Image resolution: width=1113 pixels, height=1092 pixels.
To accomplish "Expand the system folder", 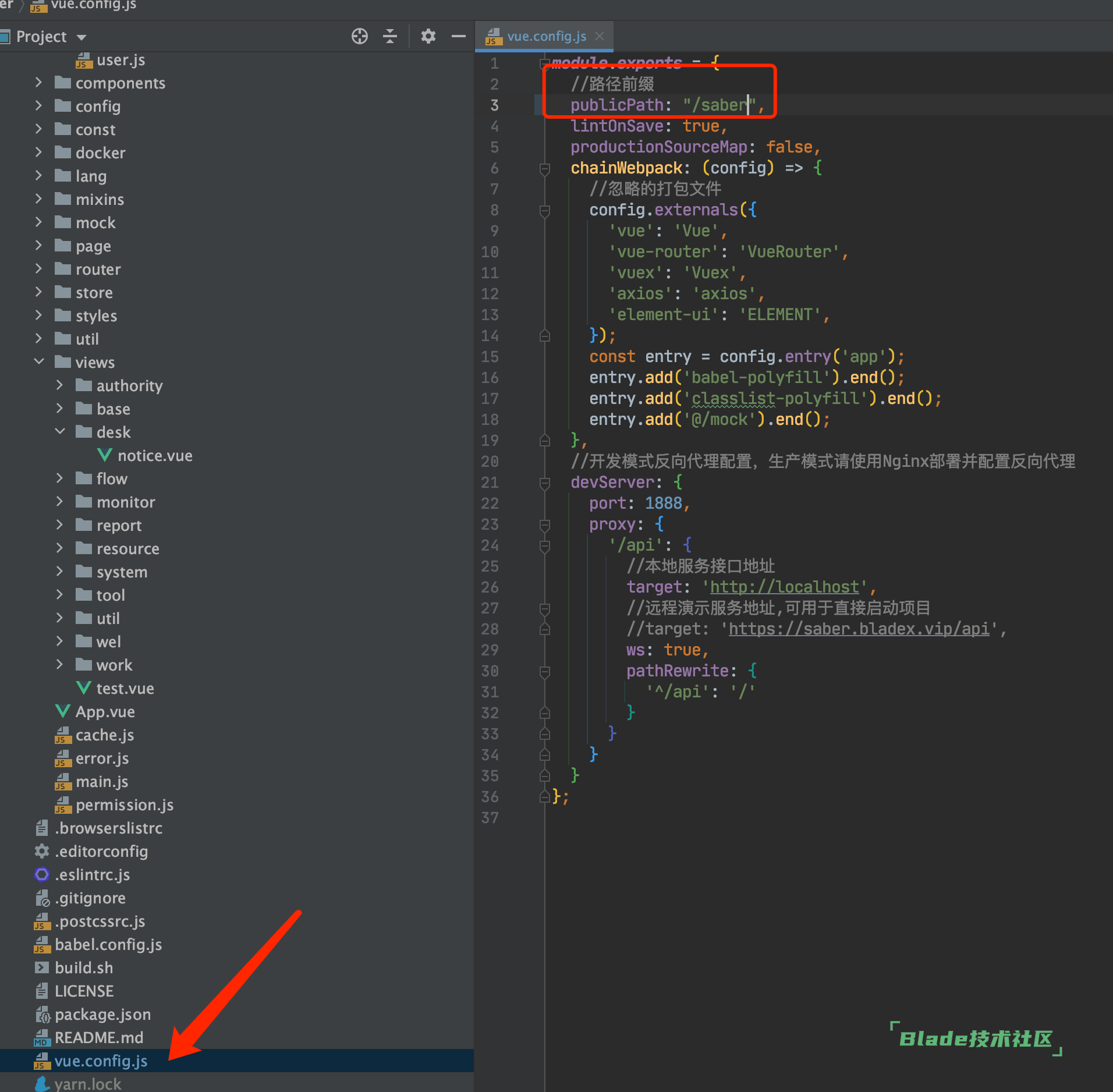I will [59, 572].
